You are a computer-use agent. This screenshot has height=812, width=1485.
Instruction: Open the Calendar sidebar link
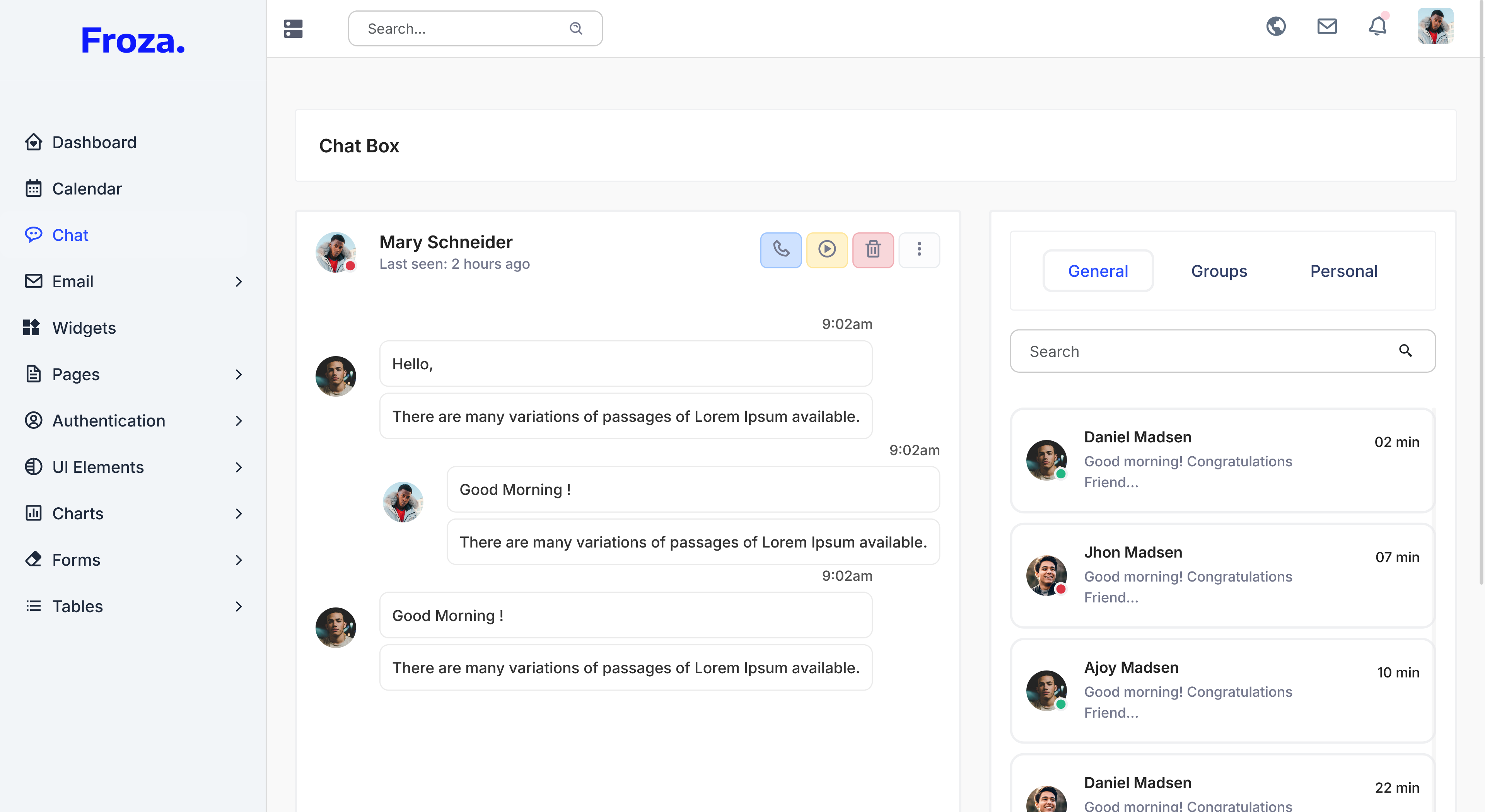coord(87,188)
